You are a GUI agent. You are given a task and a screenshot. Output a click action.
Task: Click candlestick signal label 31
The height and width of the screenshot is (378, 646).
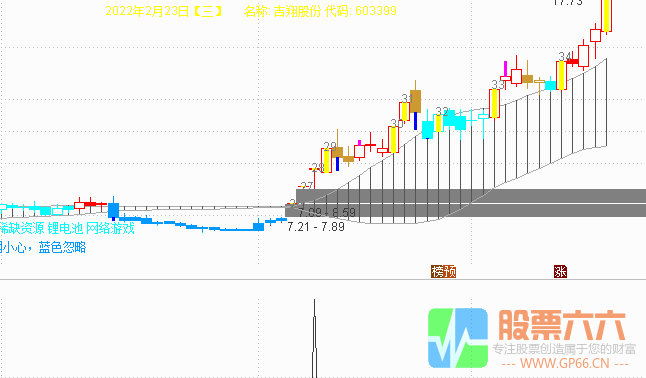[x=407, y=99]
